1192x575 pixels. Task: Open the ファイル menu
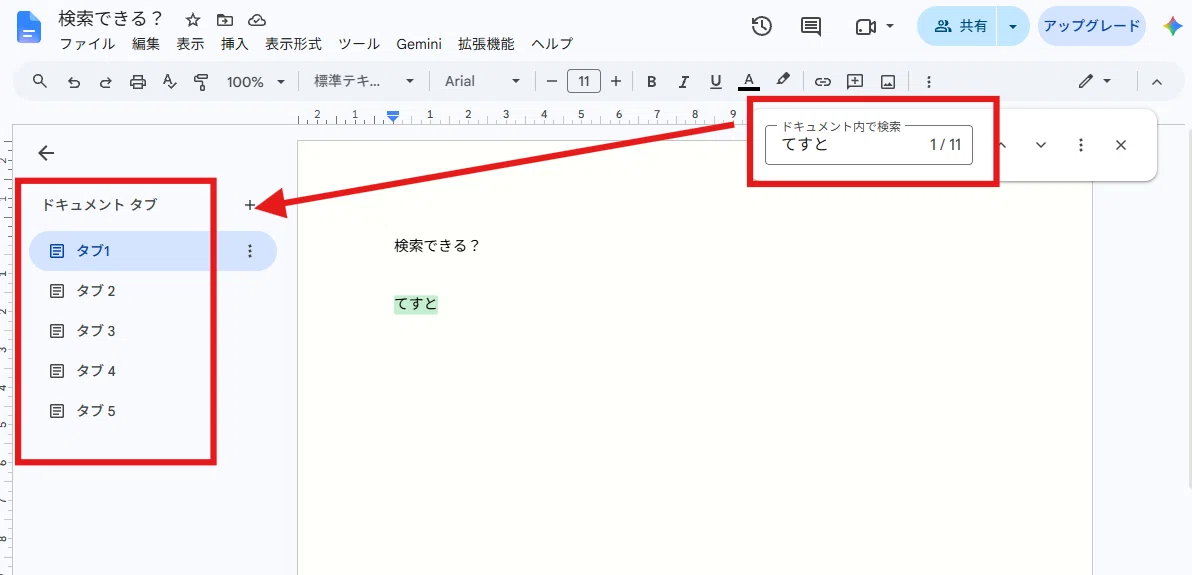click(x=87, y=43)
